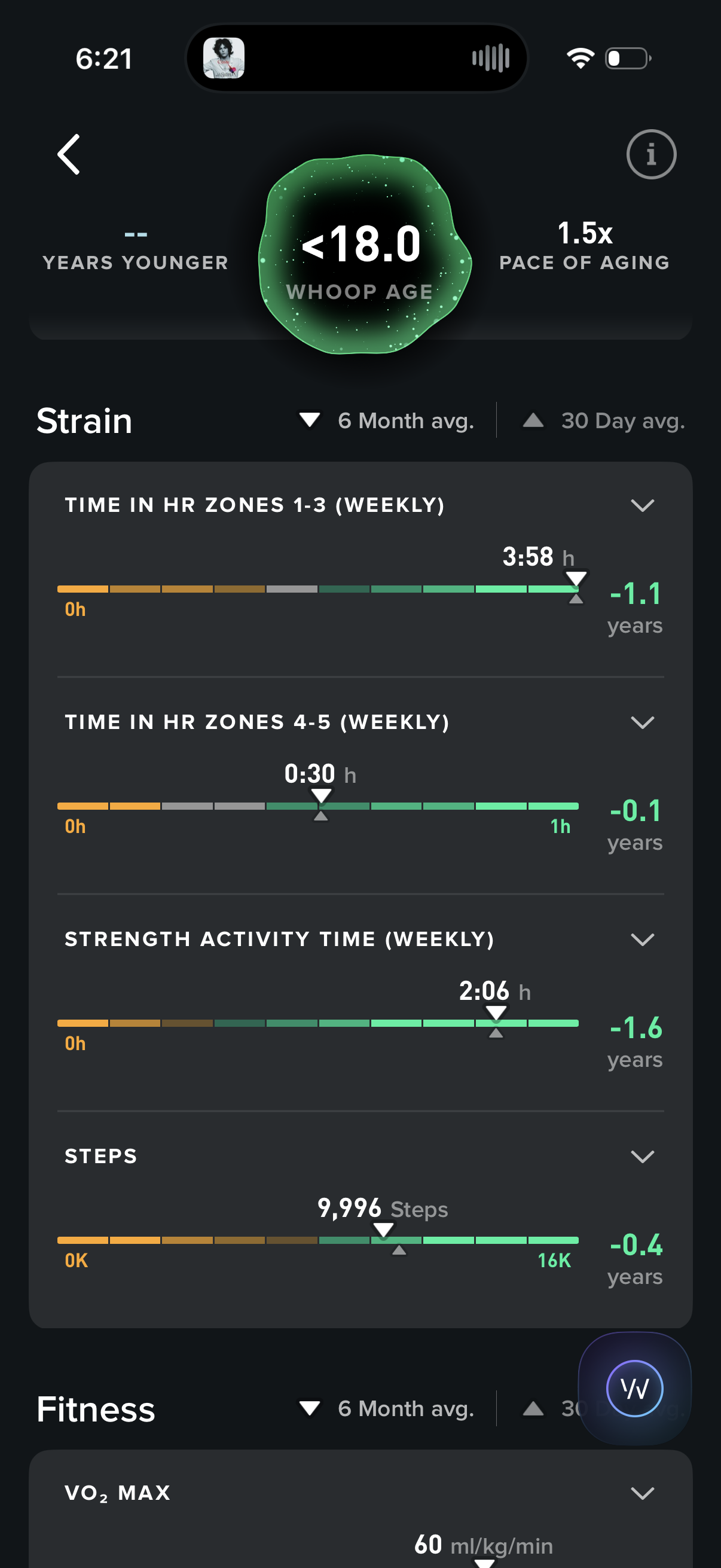Tap the back arrow icon
Screen dimensions: 721x1568
coord(69,155)
